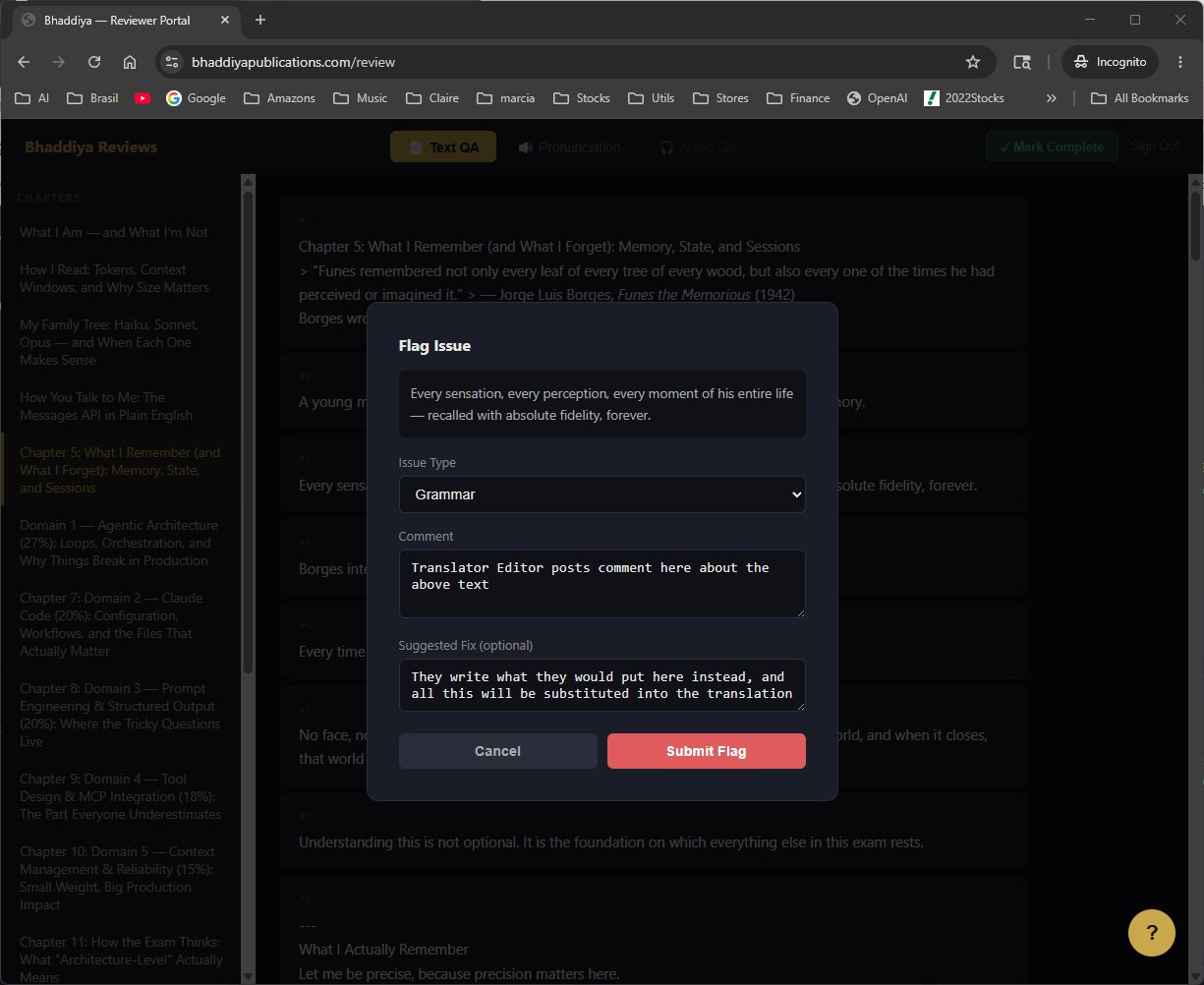
Task: Open the YouTube bookmark icon
Action: pos(143,98)
